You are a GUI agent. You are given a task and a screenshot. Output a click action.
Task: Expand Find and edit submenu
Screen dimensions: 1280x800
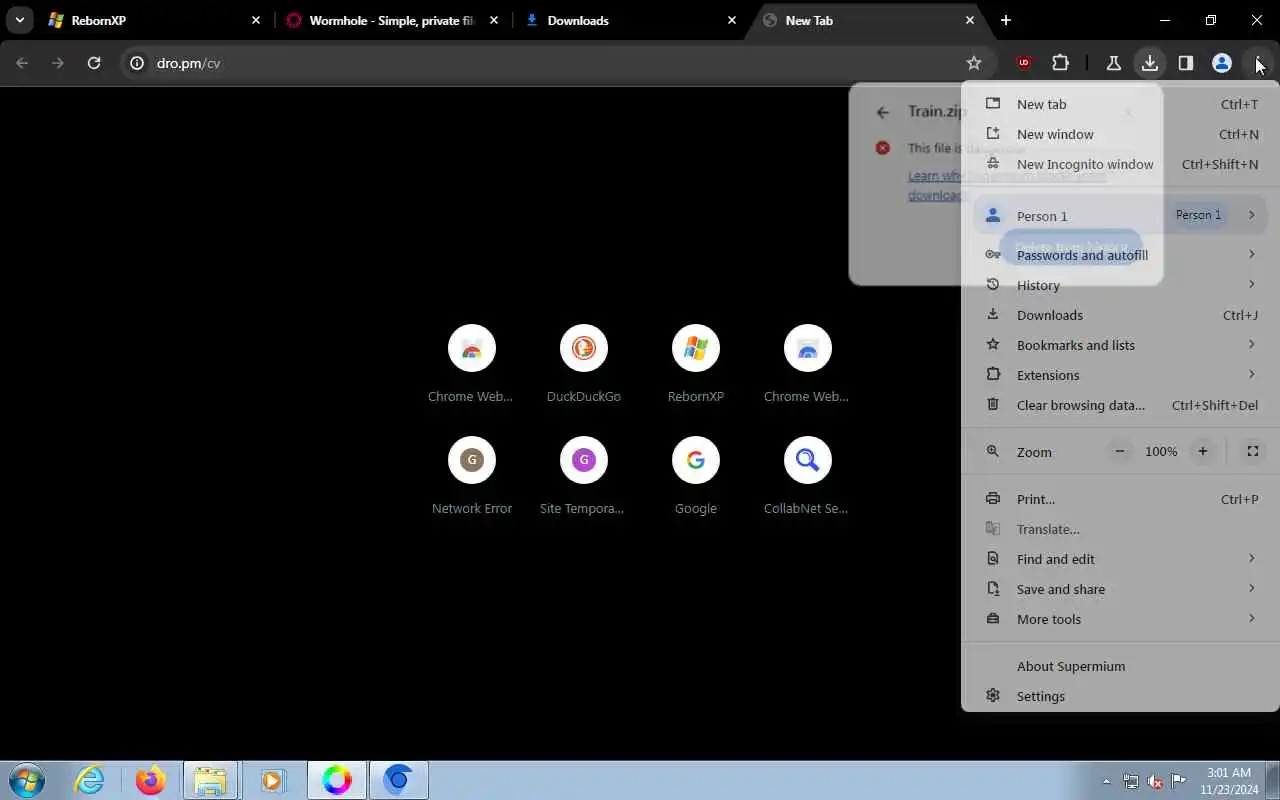[1120, 559]
